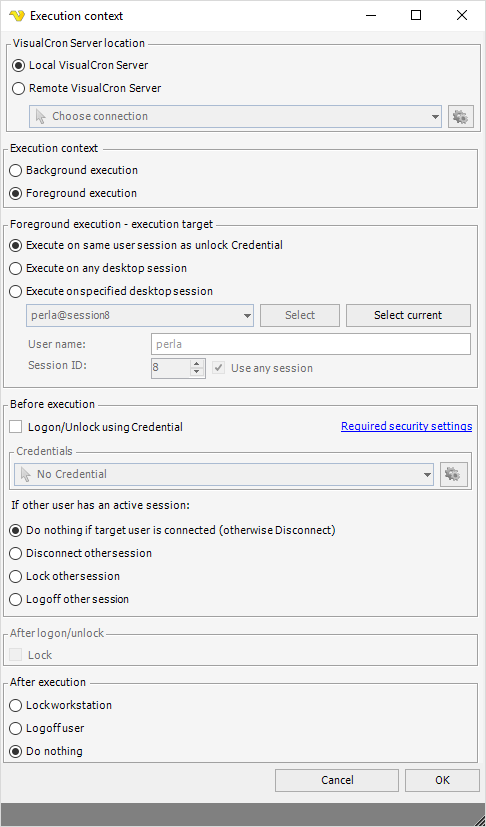Screen dimensions: 486x827
Task: Open the perla@session8 session dropdown
Action: click(140, 315)
